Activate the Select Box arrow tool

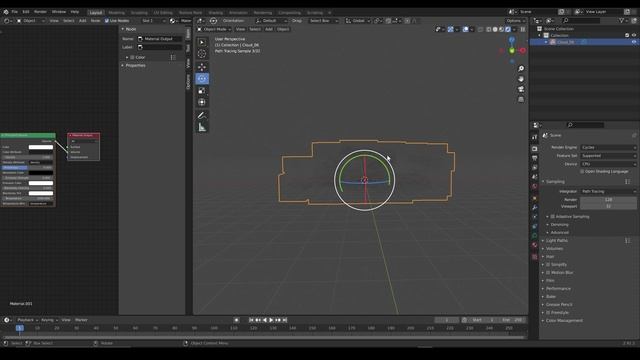202,42
